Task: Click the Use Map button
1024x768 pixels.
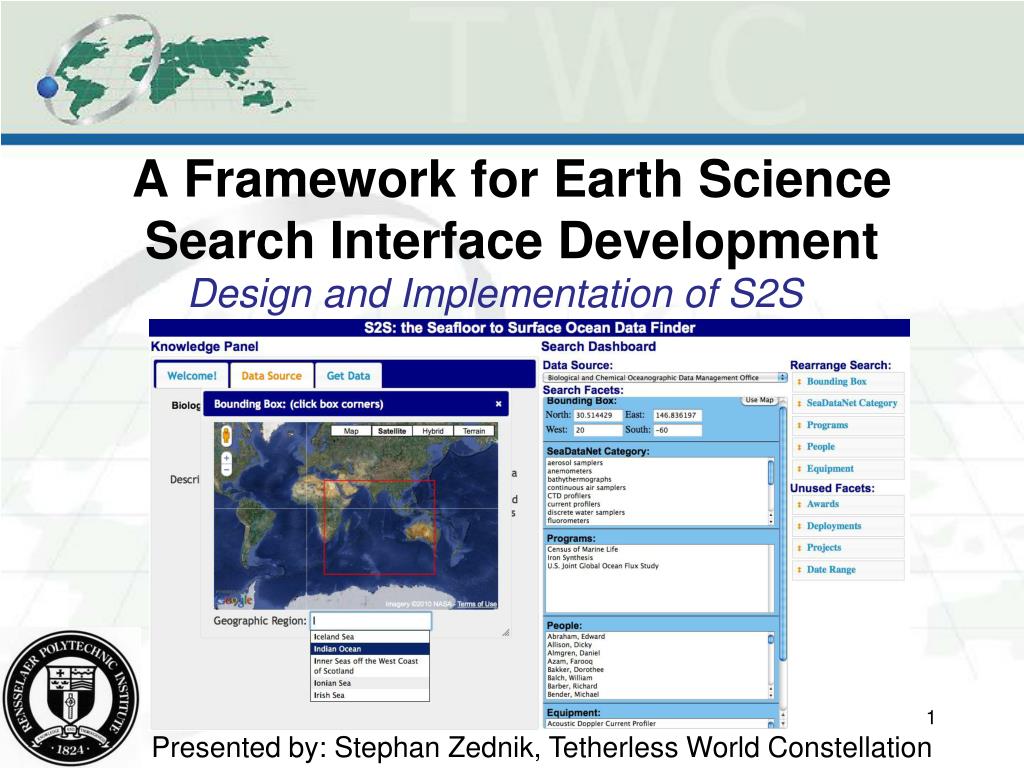Action: [x=760, y=400]
